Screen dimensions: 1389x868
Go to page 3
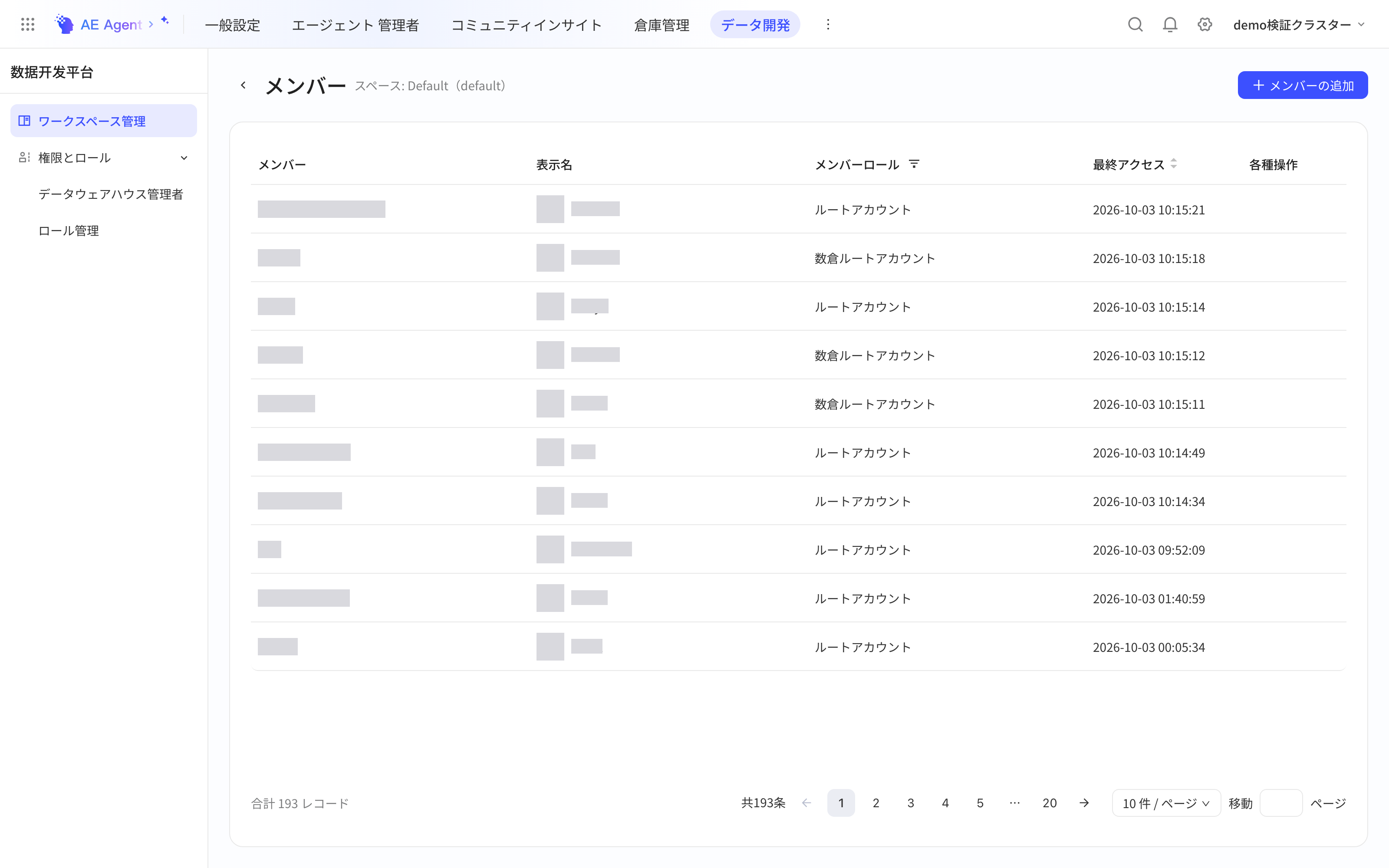pyautogui.click(x=910, y=802)
